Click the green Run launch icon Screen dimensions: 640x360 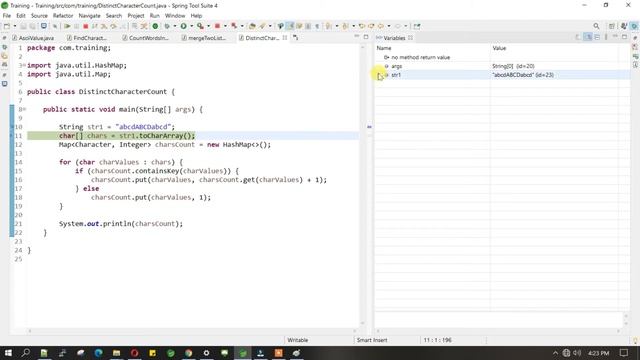184,26
